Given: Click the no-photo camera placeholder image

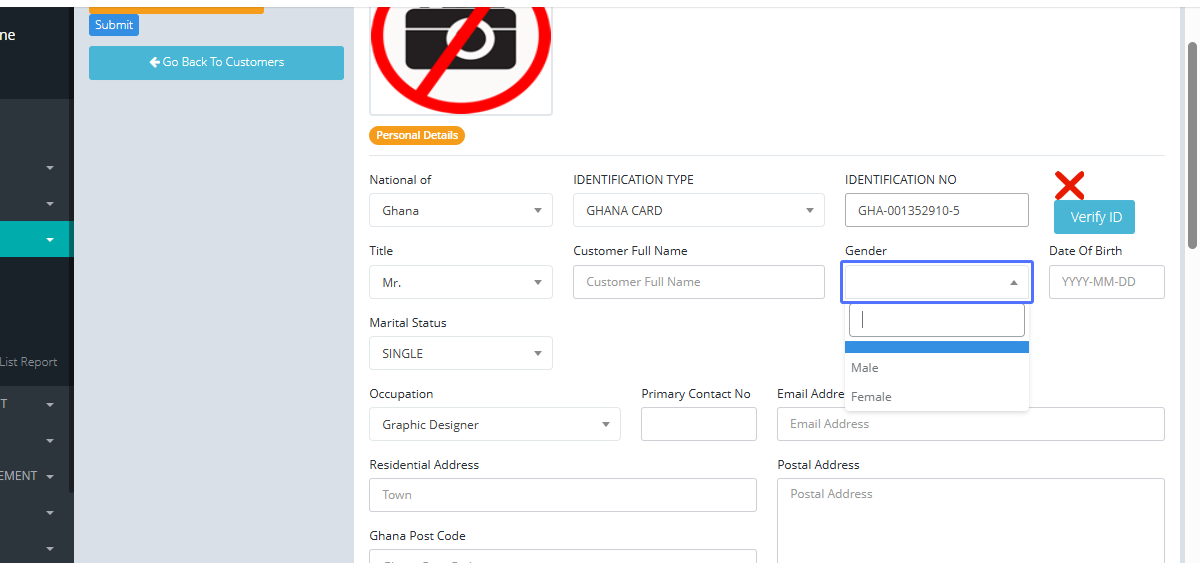Looking at the screenshot, I should click(x=461, y=55).
